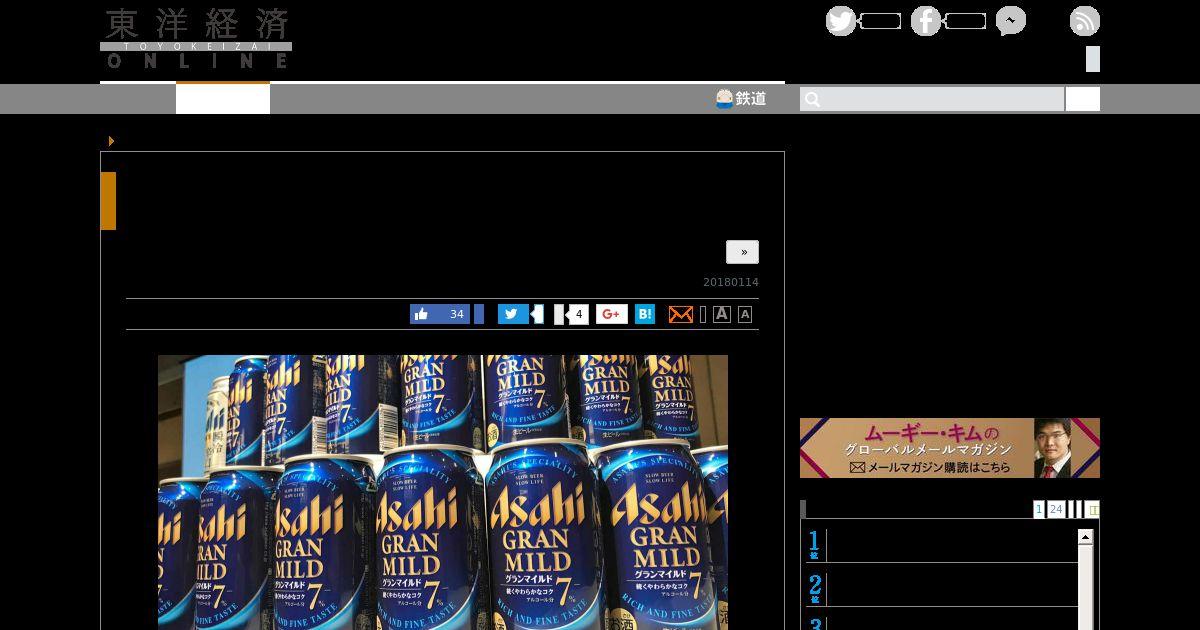1200x630 pixels.
Task: Go to next page with » button
Action: [742, 252]
